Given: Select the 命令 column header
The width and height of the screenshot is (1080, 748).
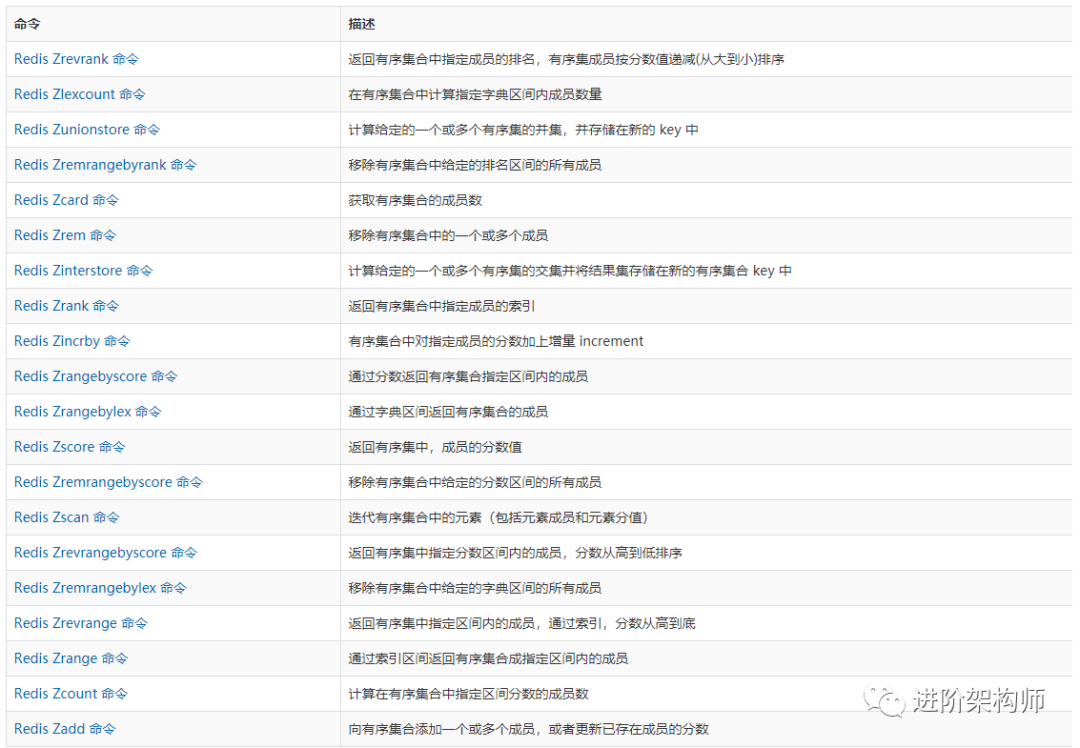Looking at the screenshot, I should pos(27,24).
